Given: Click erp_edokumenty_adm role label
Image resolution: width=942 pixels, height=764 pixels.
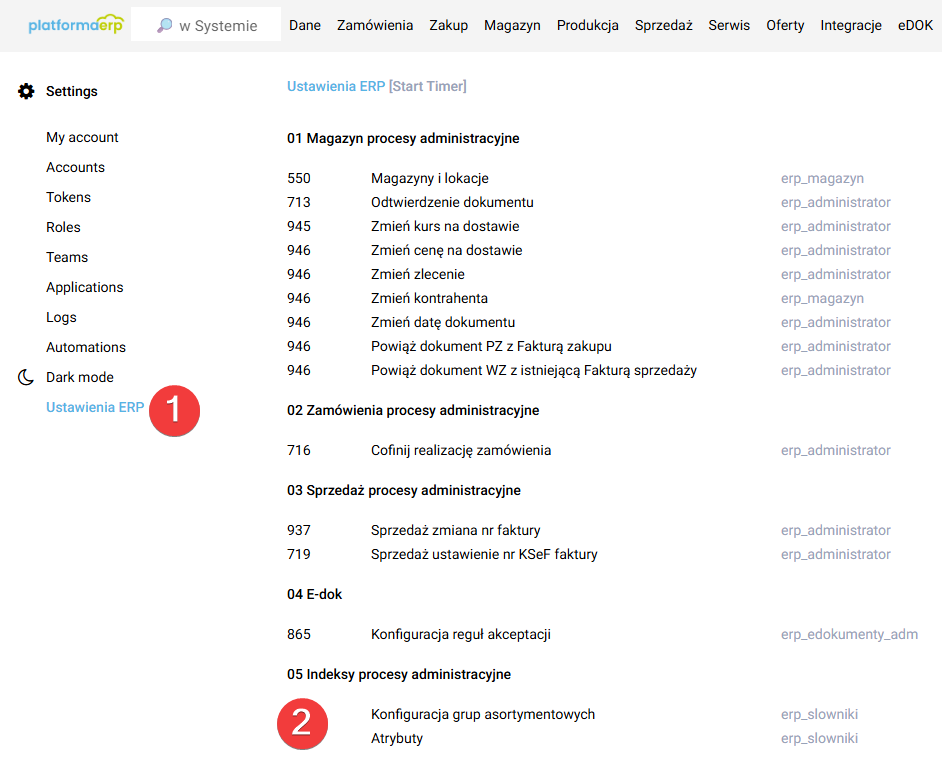Looking at the screenshot, I should [849, 634].
